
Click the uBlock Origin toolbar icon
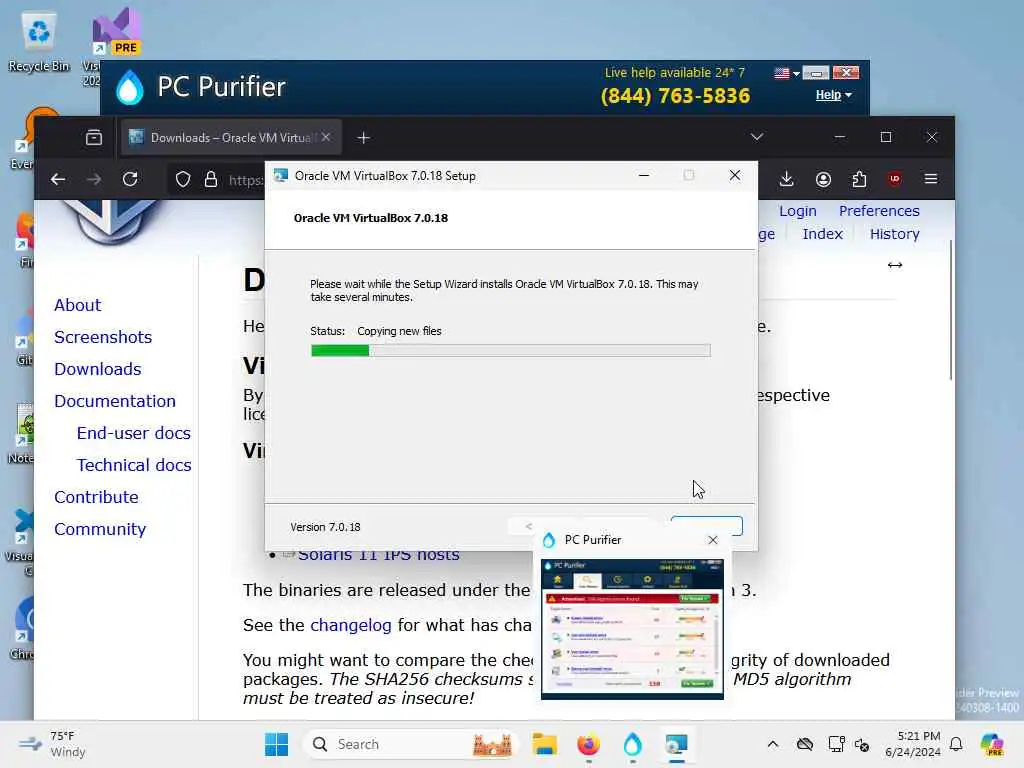coord(895,179)
